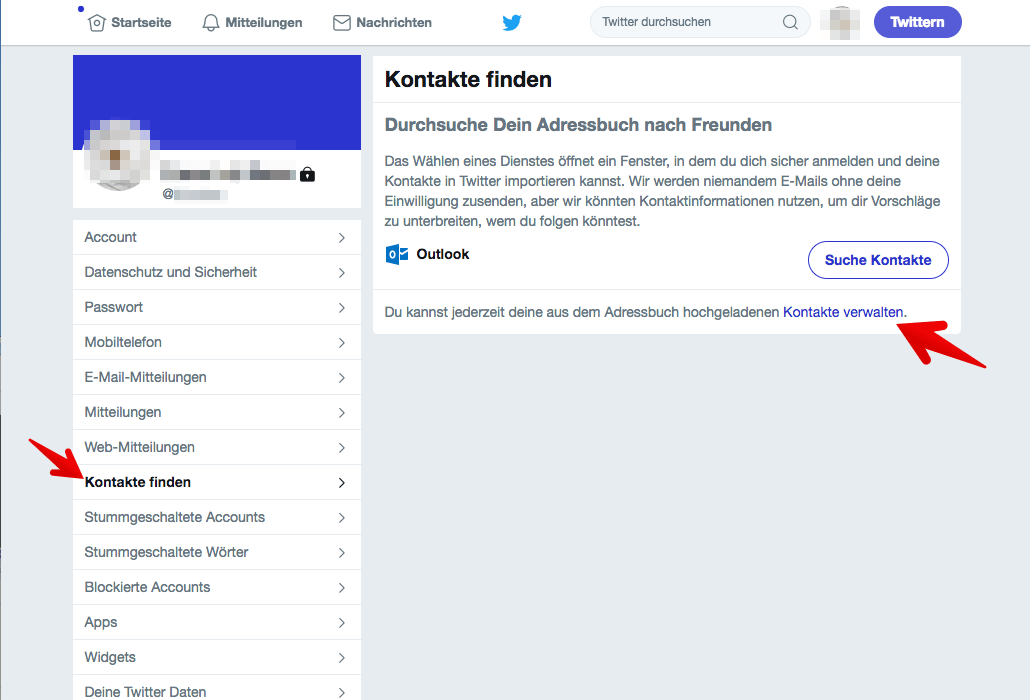Click the Startseite home icon
Screen dimensions: 1030x700
click(x=97, y=23)
